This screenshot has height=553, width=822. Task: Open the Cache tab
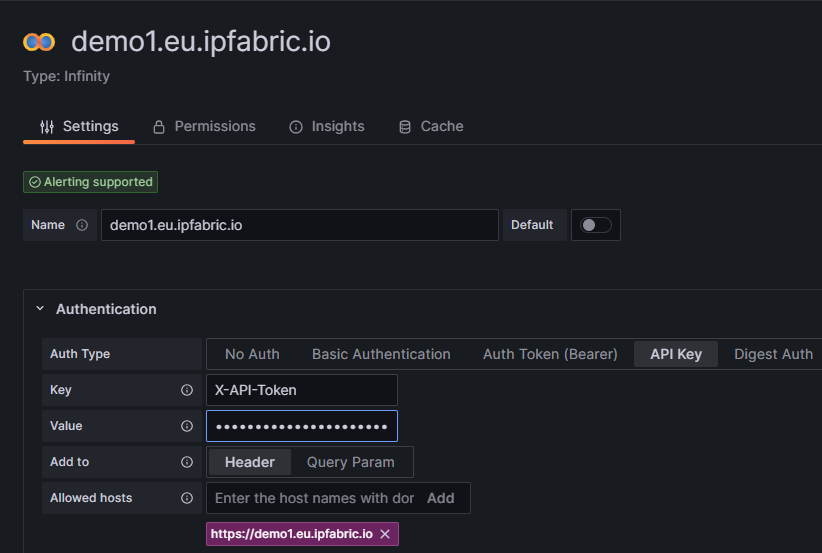(x=431, y=126)
